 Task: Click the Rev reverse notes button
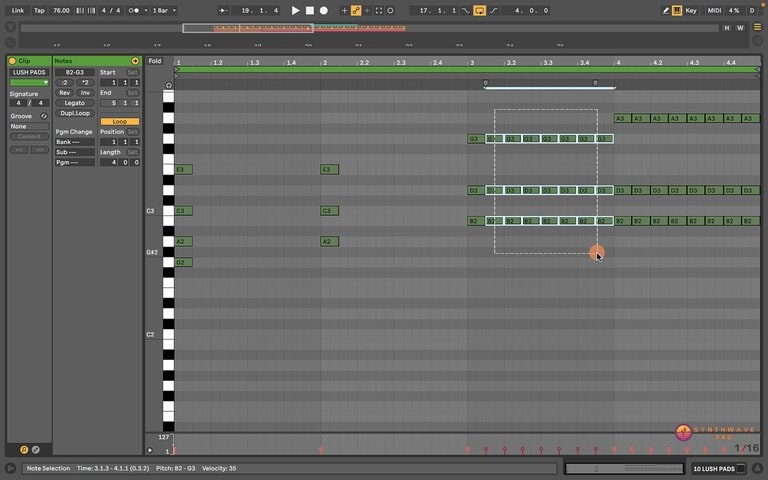click(x=65, y=93)
